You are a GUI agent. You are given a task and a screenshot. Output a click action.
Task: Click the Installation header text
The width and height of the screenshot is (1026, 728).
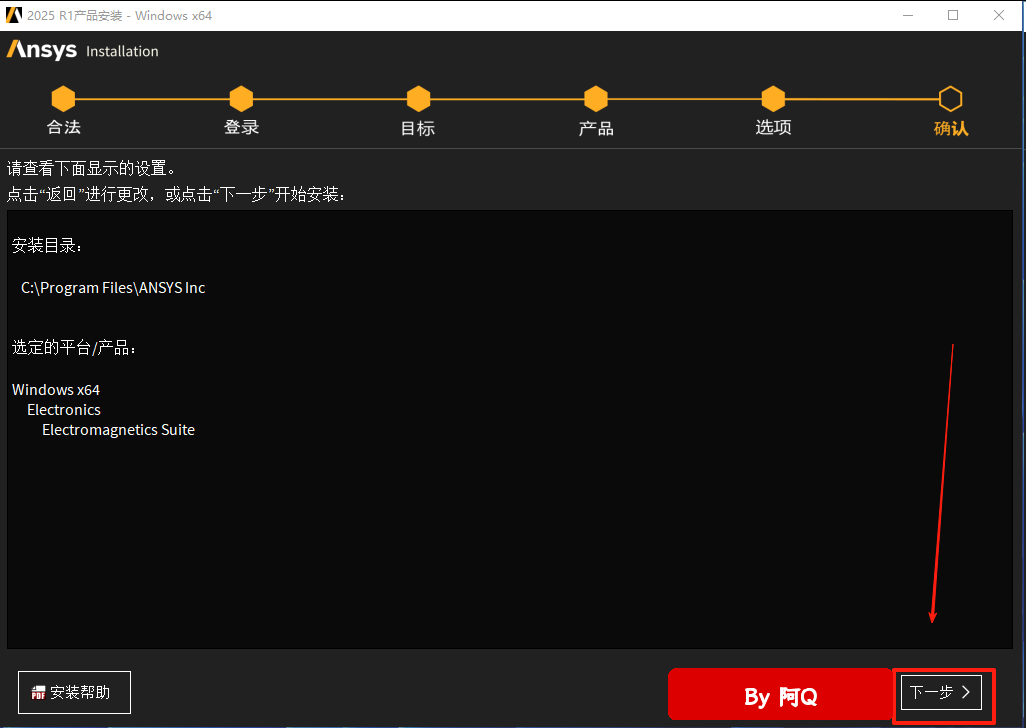point(122,51)
